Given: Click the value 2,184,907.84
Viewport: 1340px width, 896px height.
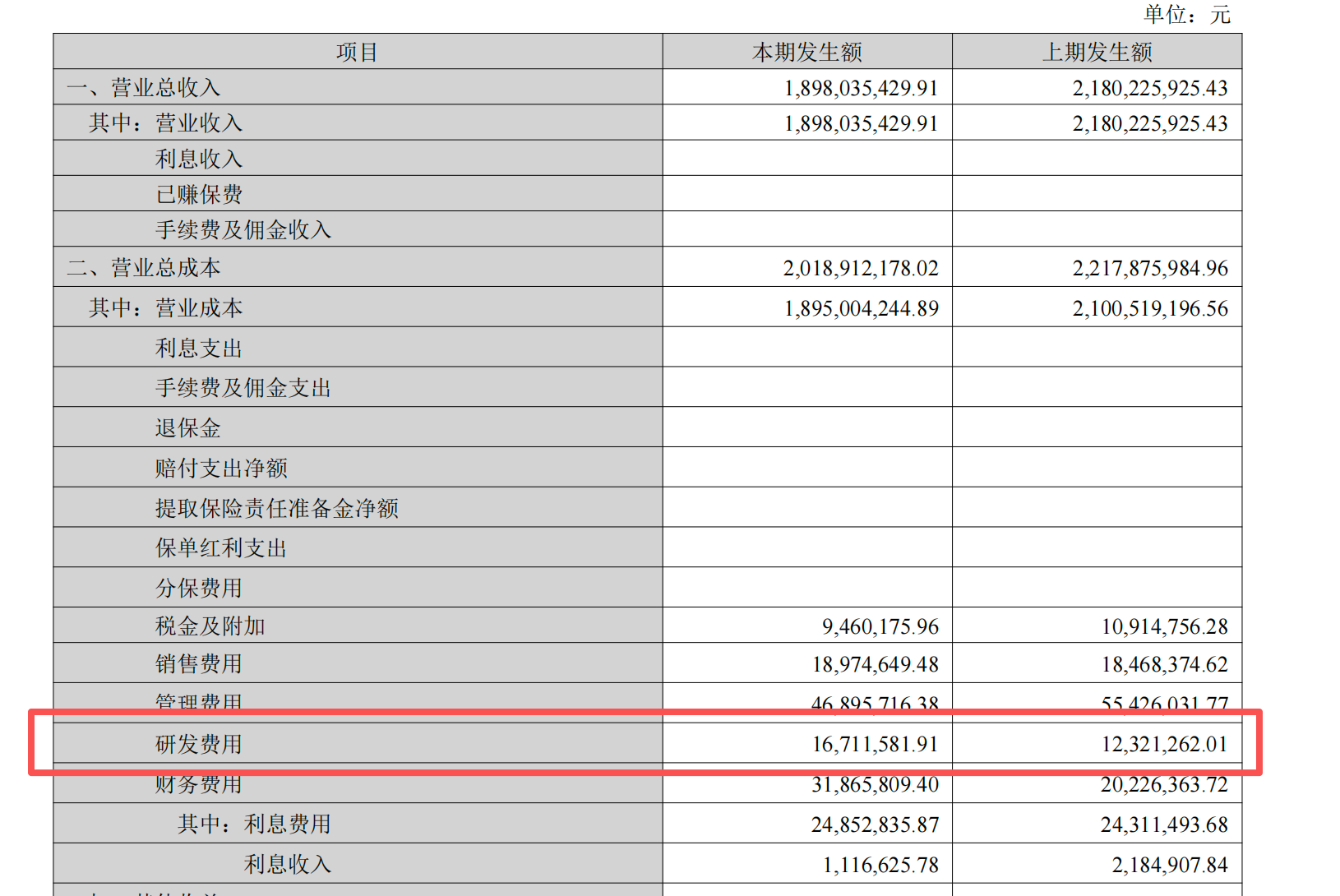Looking at the screenshot, I should coord(1170,865).
